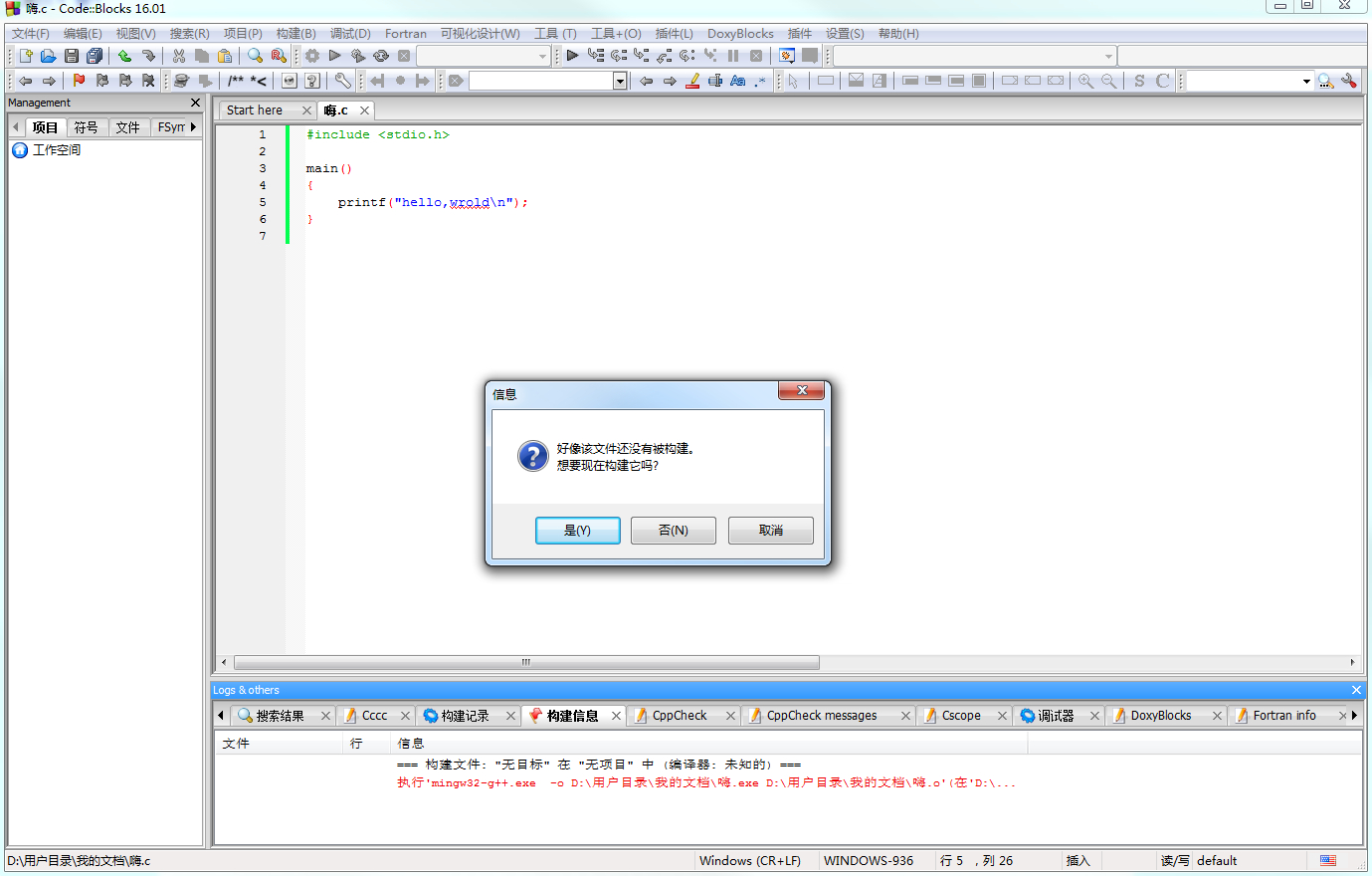Switch to the 构建记录 log tab
Viewport: 1372px width, 876px height.
[x=466, y=716]
